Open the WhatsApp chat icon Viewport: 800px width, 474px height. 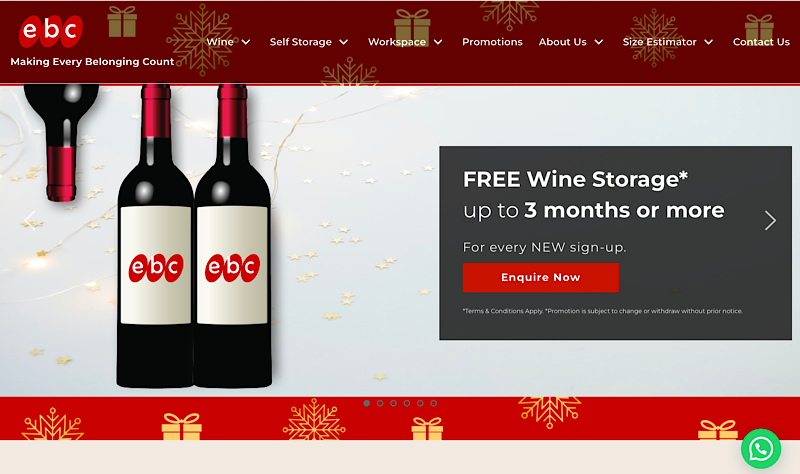click(761, 448)
